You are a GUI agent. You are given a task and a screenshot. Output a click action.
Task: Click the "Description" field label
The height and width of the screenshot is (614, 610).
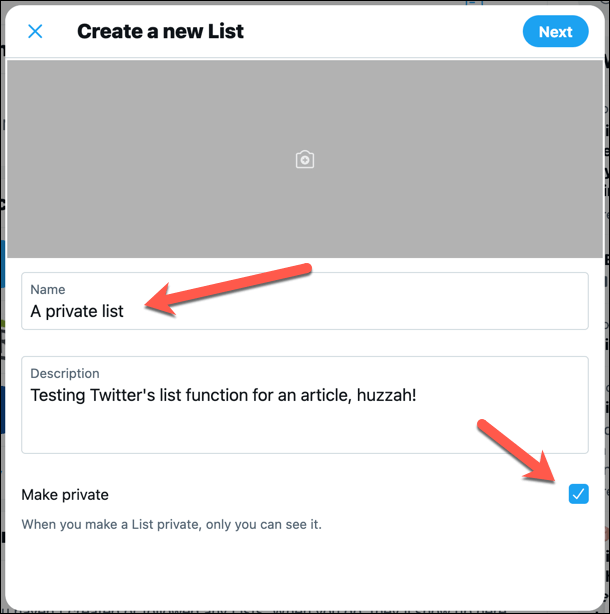pyautogui.click(x=65, y=374)
